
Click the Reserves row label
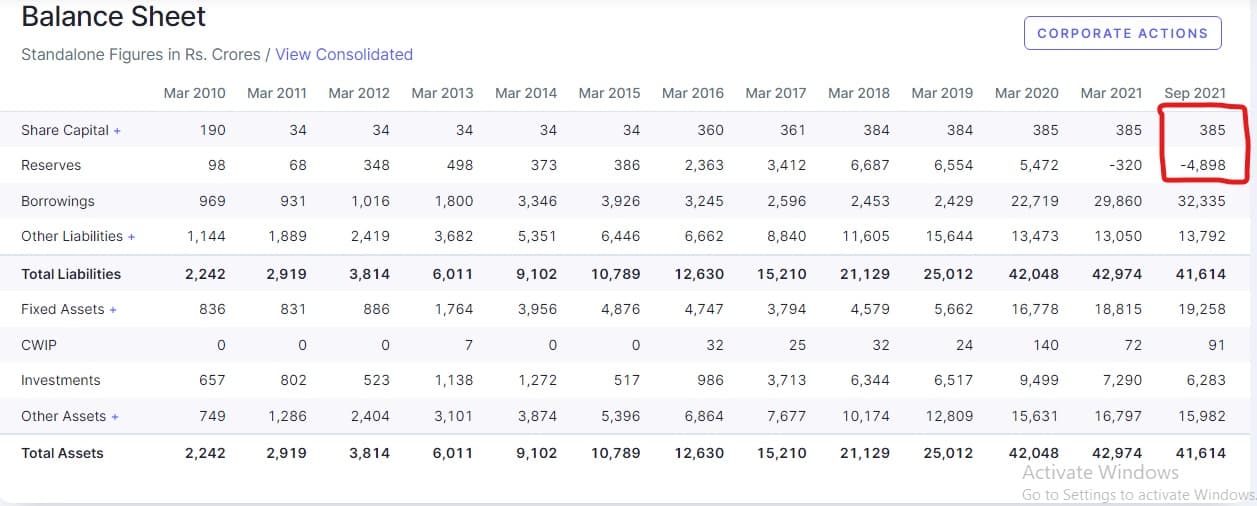pyautogui.click(x=51, y=165)
